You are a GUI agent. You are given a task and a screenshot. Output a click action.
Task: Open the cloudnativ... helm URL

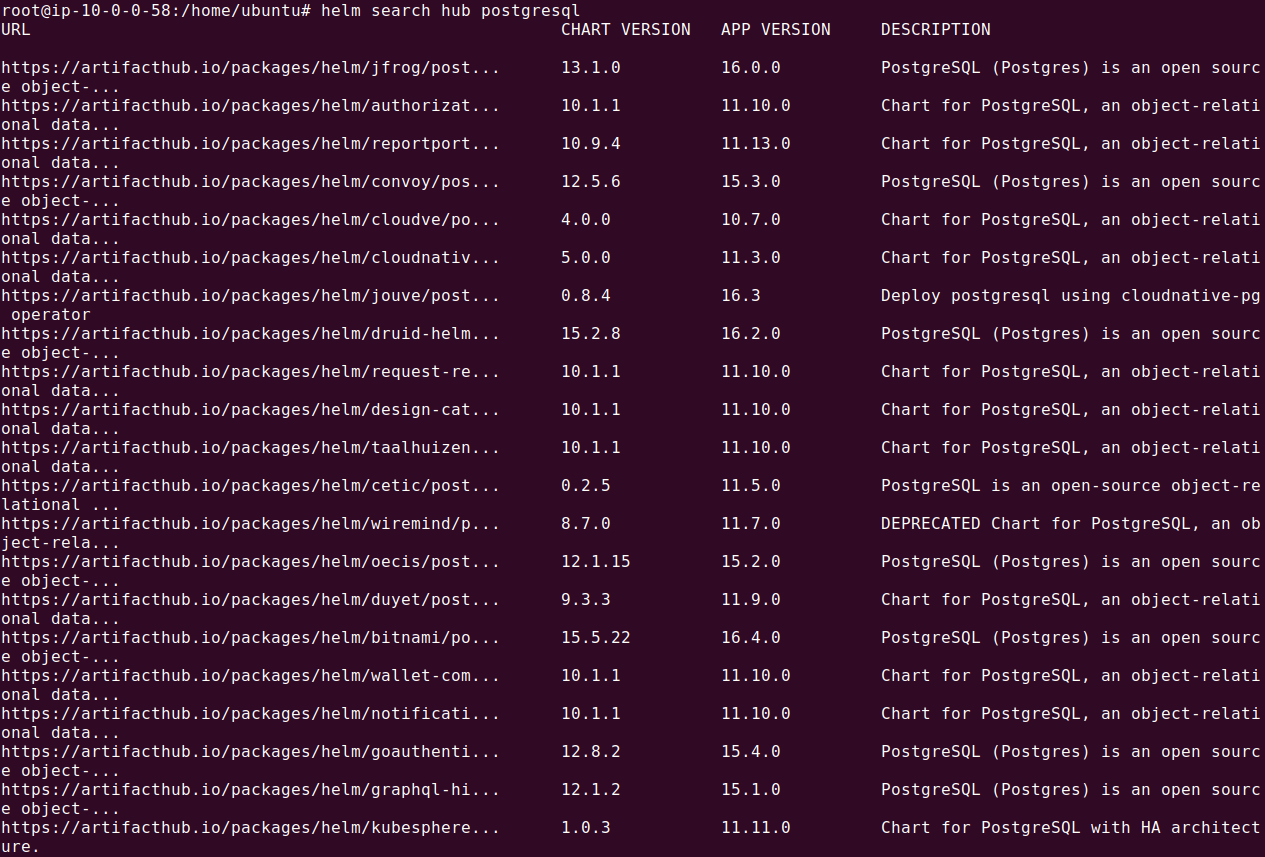250,258
